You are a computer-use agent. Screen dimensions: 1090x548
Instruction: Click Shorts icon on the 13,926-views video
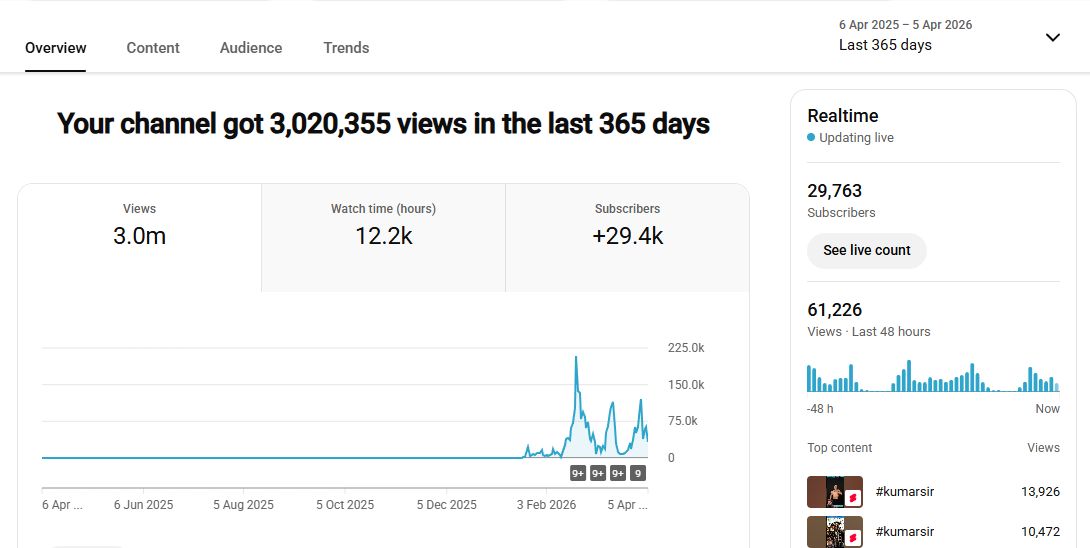853,496
